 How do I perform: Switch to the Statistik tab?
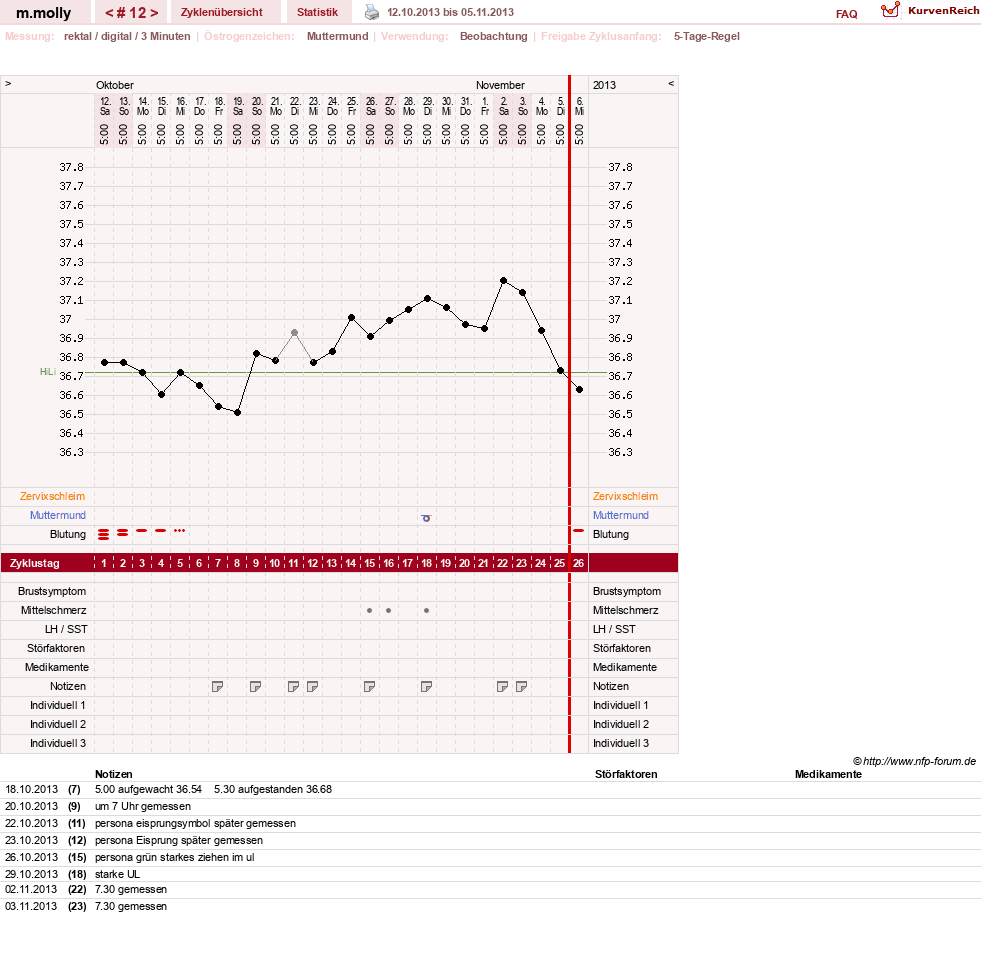click(x=317, y=13)
